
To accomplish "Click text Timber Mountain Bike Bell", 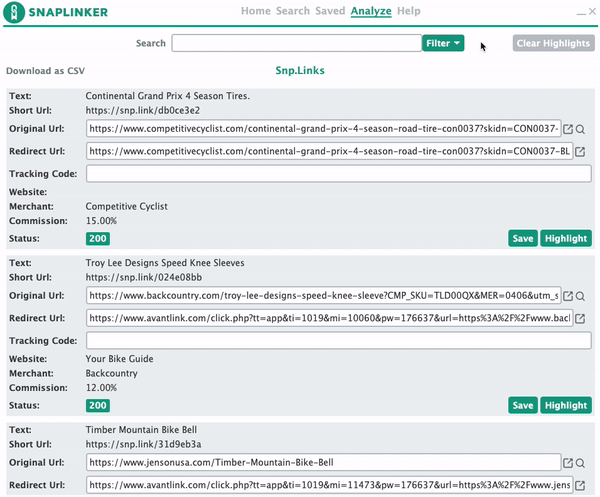I will 141,430.
